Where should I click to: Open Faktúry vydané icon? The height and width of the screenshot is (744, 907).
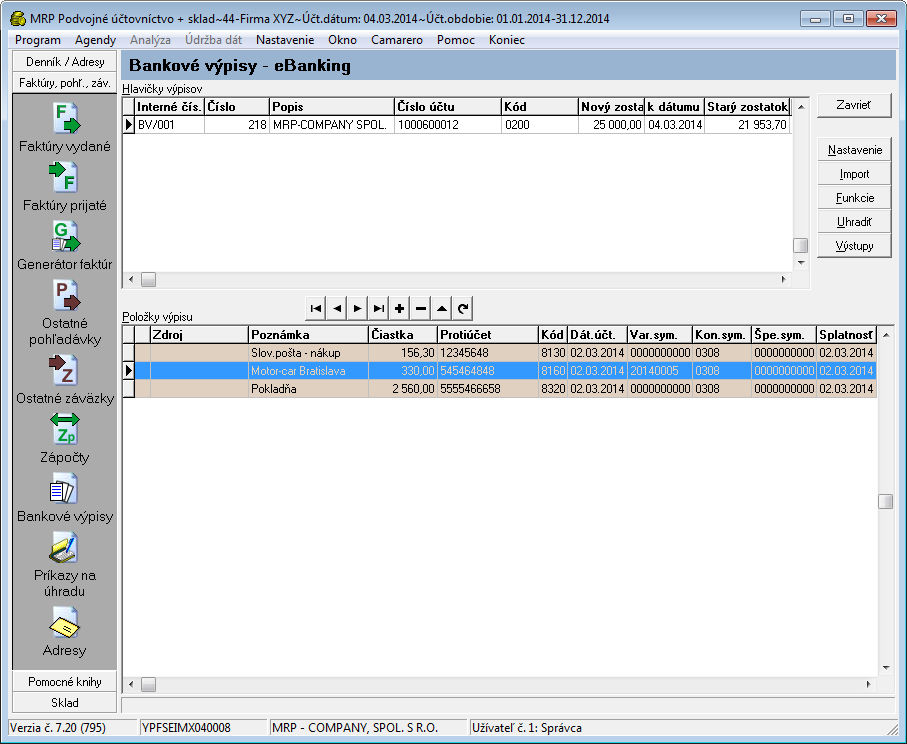click(x=65, y=118)
